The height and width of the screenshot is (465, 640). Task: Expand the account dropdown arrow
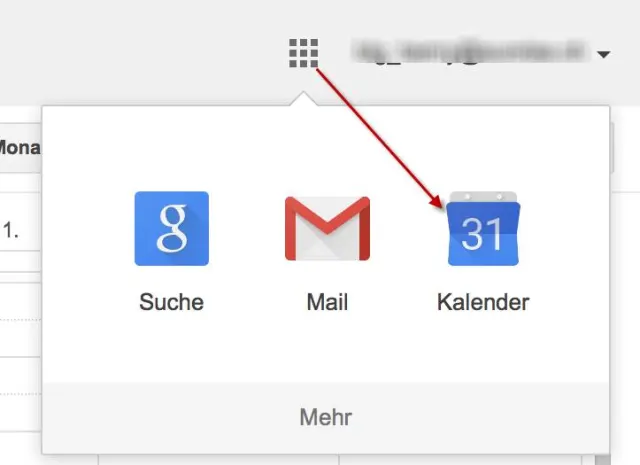[603, 54]
